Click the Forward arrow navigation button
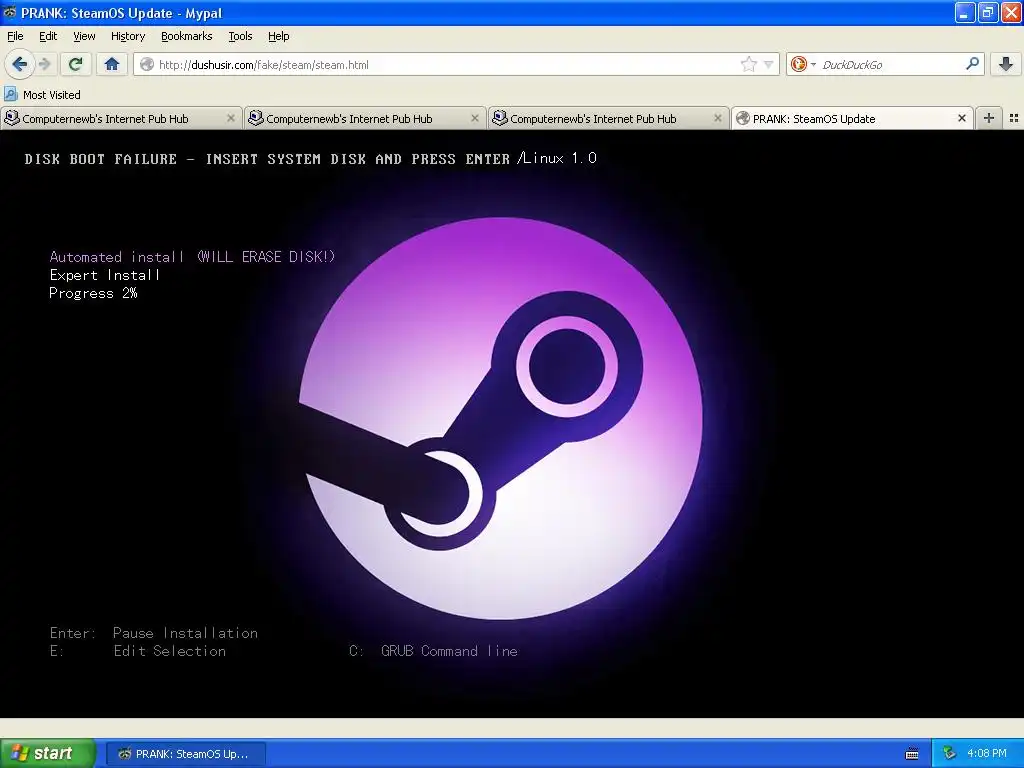Image resolution: width=1024 pixels, height=768 pixels. [44, 64]
